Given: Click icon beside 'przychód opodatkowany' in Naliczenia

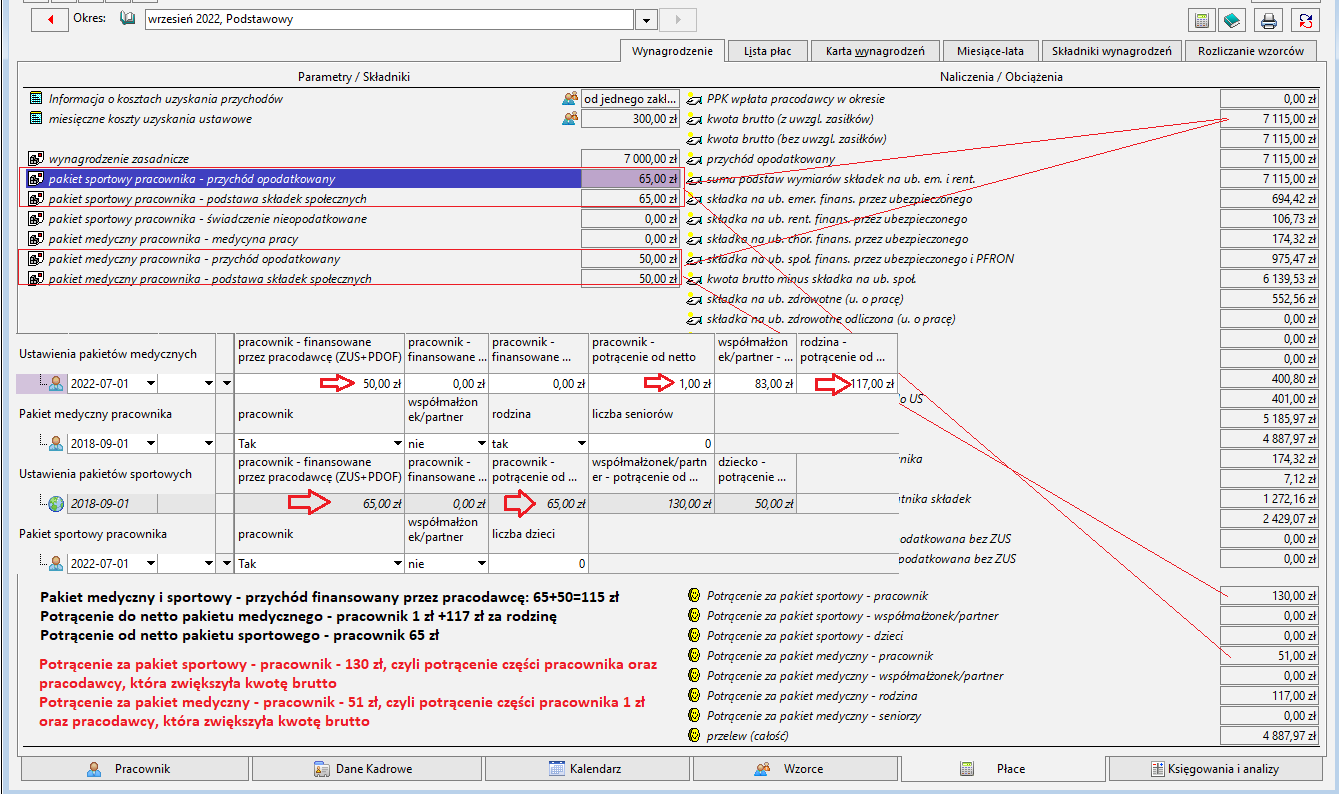Looking at the screenshot, I should (695, 159).
